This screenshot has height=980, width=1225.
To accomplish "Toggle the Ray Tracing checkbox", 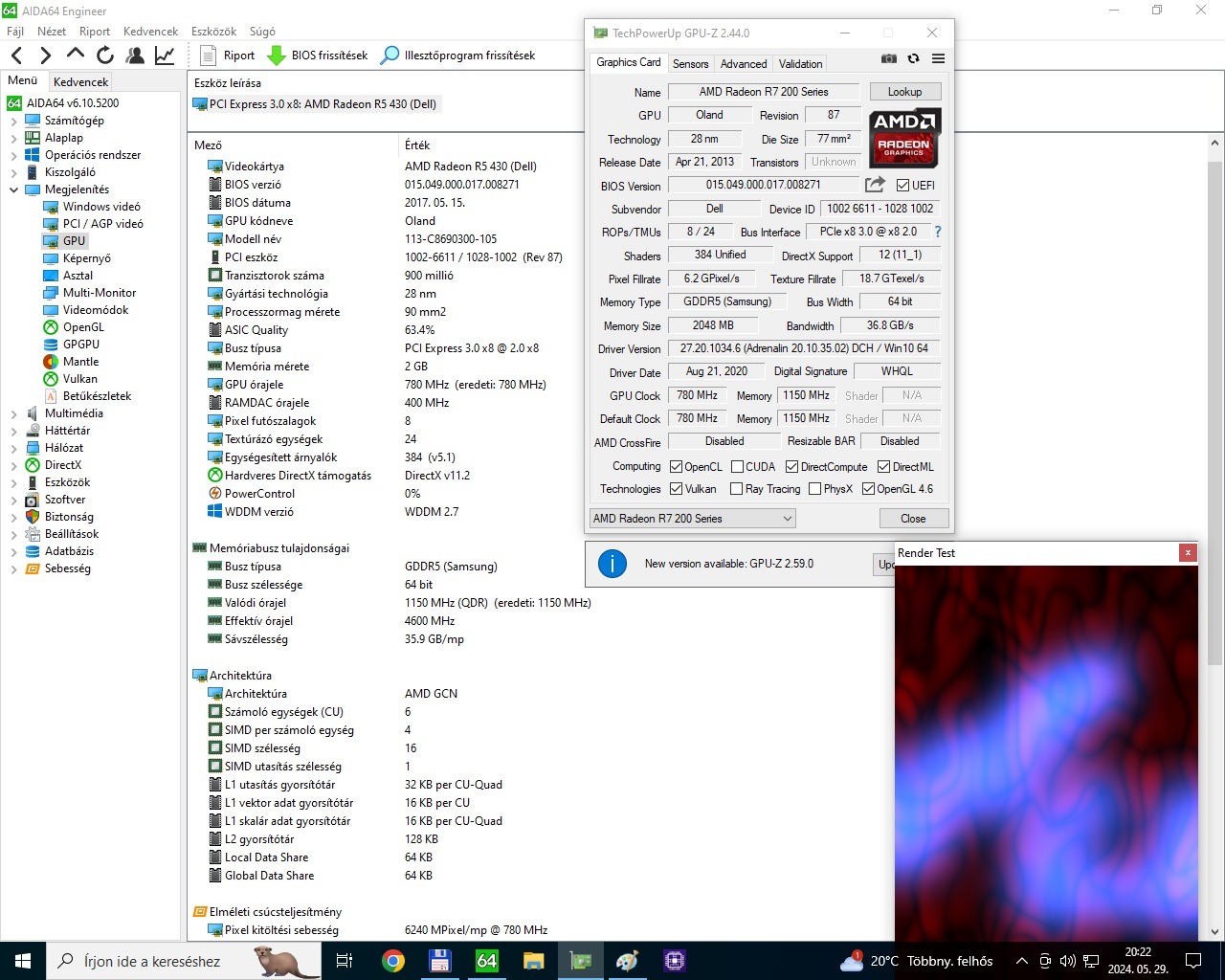I will coord(736,489).
